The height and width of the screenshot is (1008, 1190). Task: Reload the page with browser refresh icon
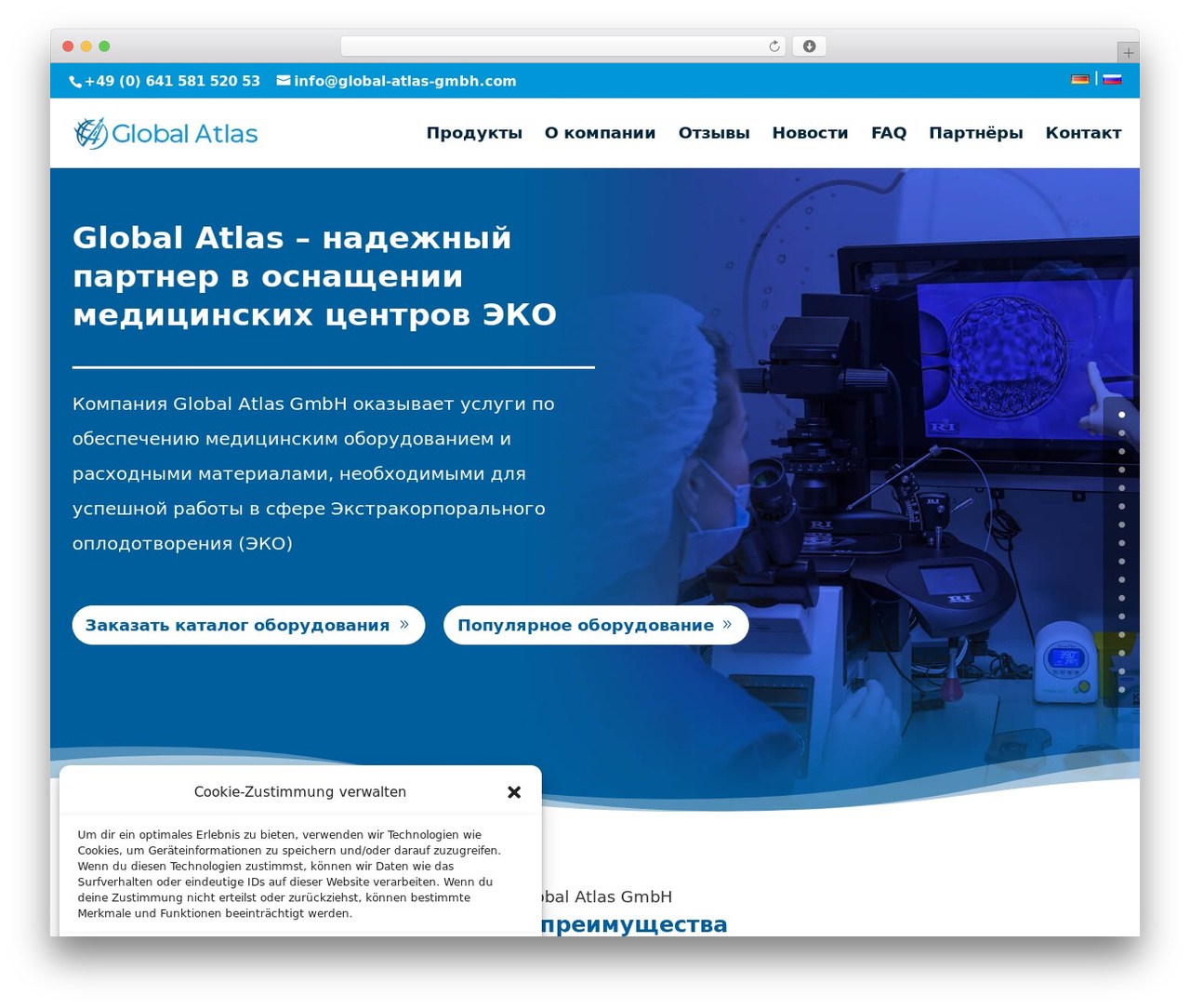[x=774, y=46]
